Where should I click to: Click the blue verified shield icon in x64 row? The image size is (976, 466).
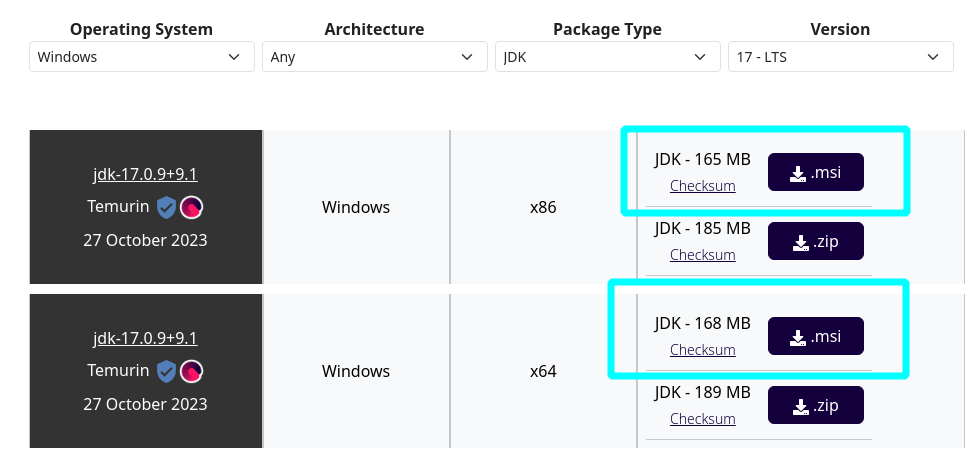[x=166, y=371]
